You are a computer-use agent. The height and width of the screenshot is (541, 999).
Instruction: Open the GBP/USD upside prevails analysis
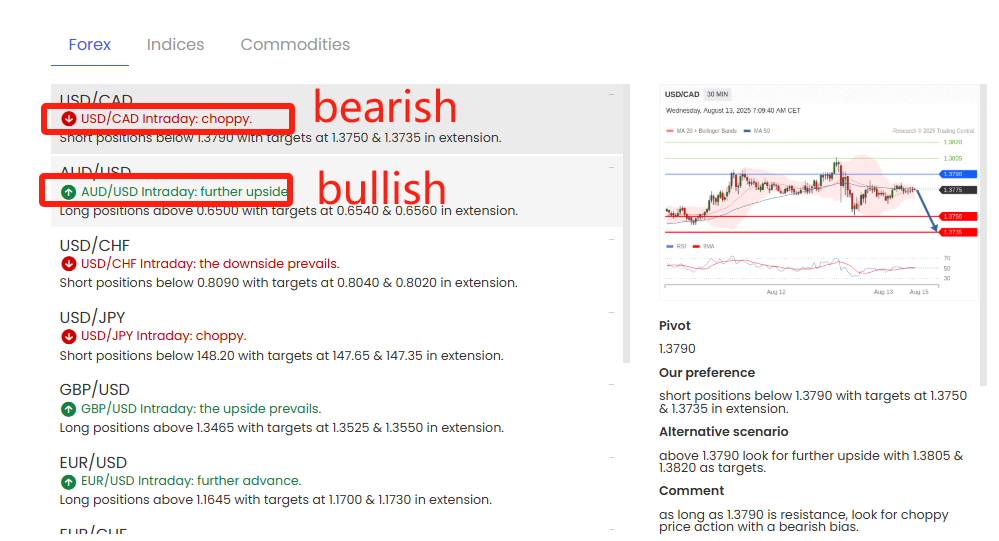(x=201, y=408)
